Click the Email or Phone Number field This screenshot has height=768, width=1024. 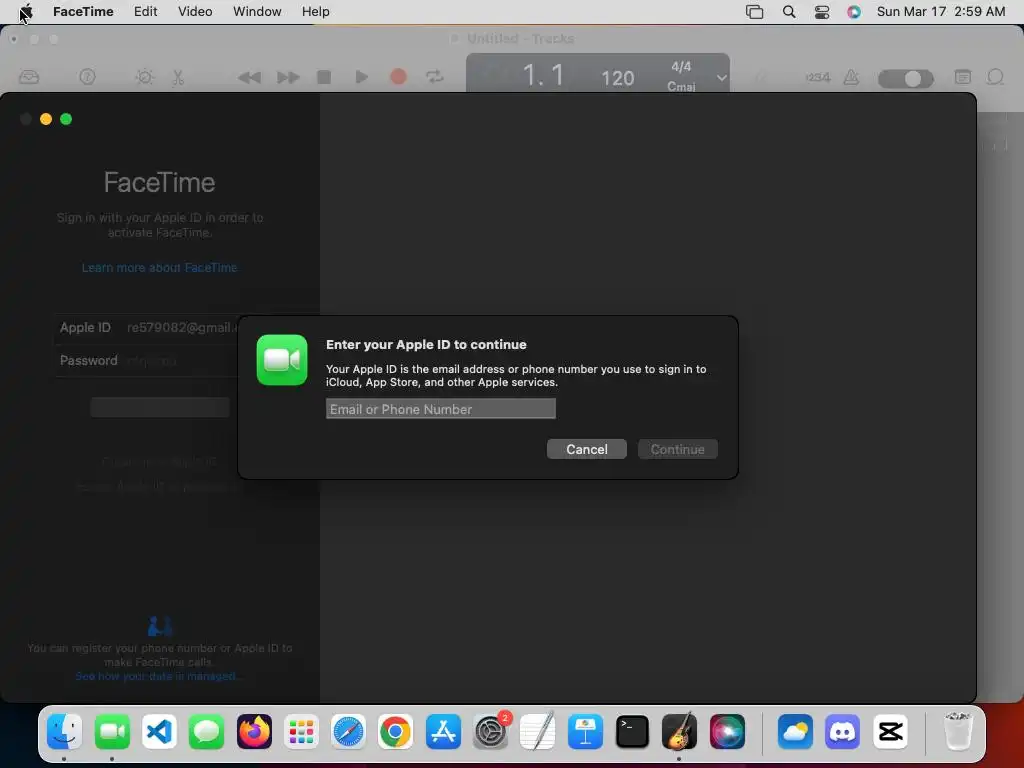441,409
